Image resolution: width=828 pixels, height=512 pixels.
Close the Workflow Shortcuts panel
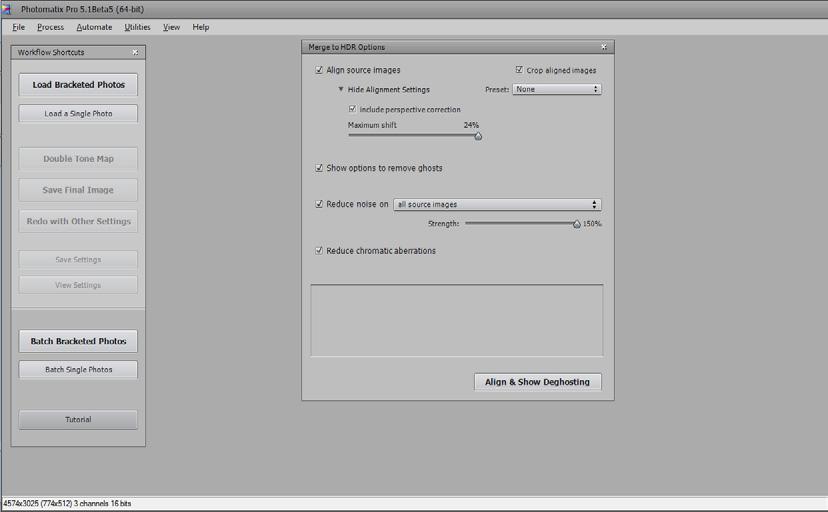tap(135, 52)
